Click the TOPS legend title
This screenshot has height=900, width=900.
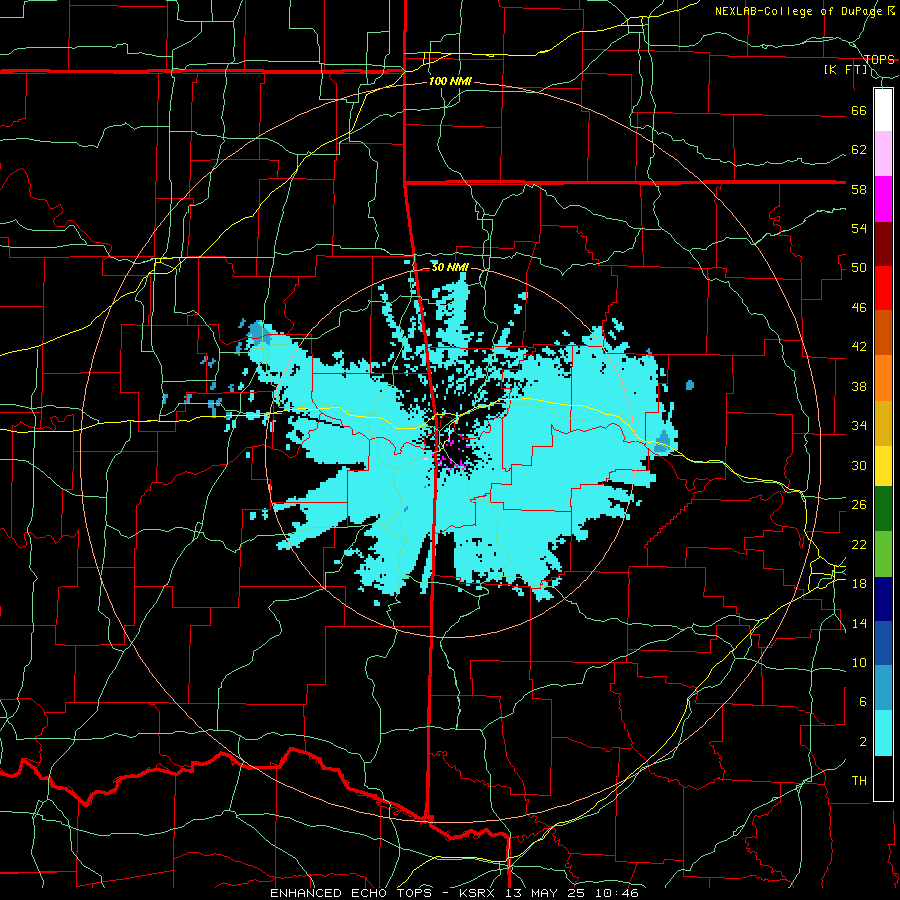879,59
